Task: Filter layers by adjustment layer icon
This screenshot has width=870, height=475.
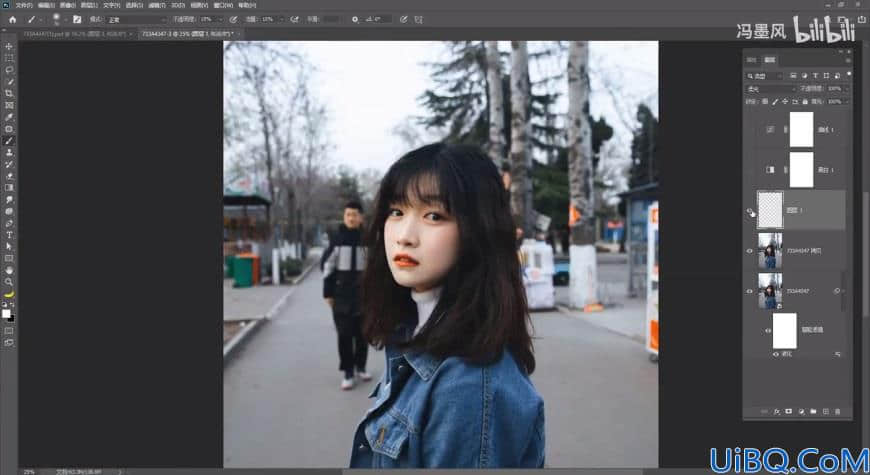Action: [x=804, y=75]
